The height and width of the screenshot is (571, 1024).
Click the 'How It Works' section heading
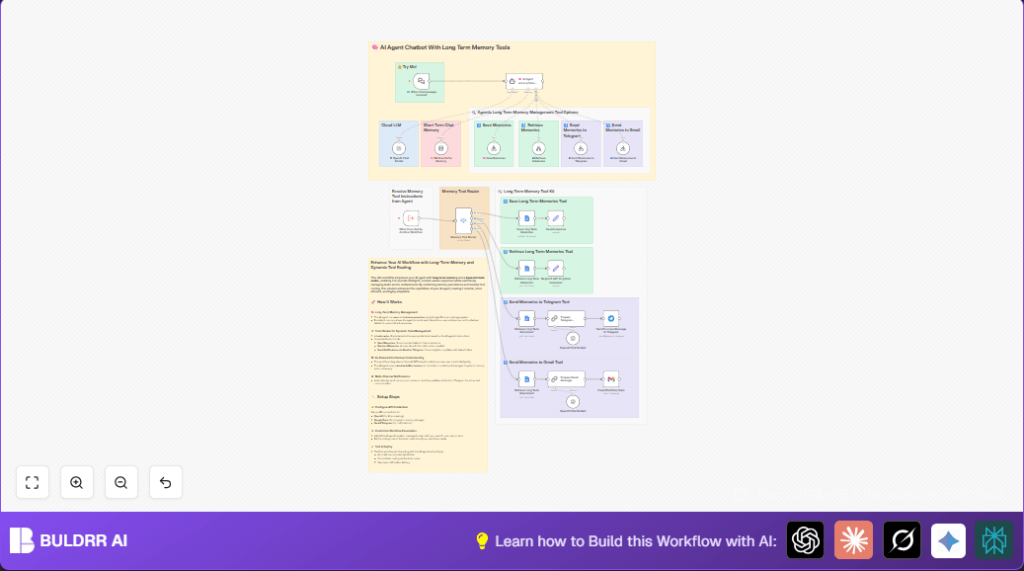point(389,302)
